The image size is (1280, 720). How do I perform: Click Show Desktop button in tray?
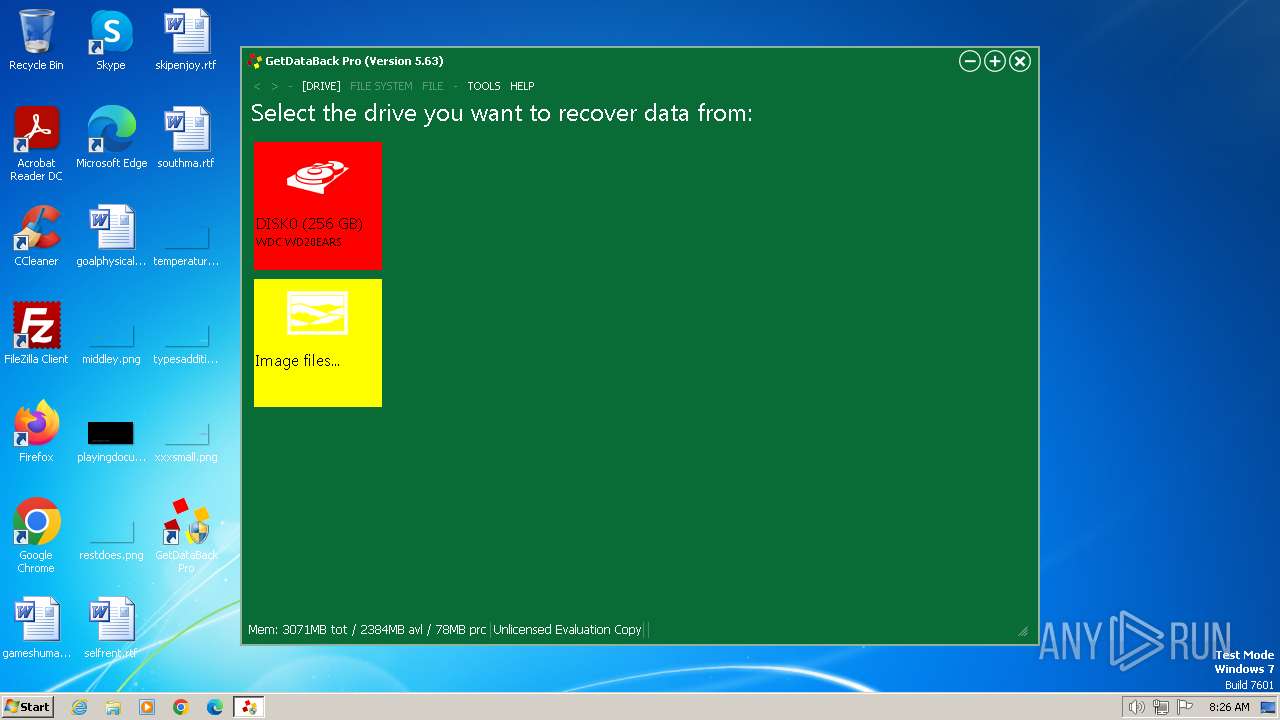1268,707
